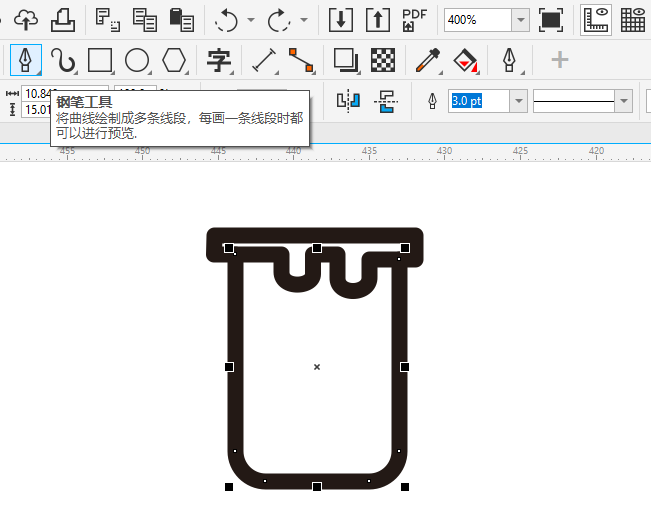Open the line style selector
The width and height of the screenshot is (651, 531).
(x=582, y=101)
